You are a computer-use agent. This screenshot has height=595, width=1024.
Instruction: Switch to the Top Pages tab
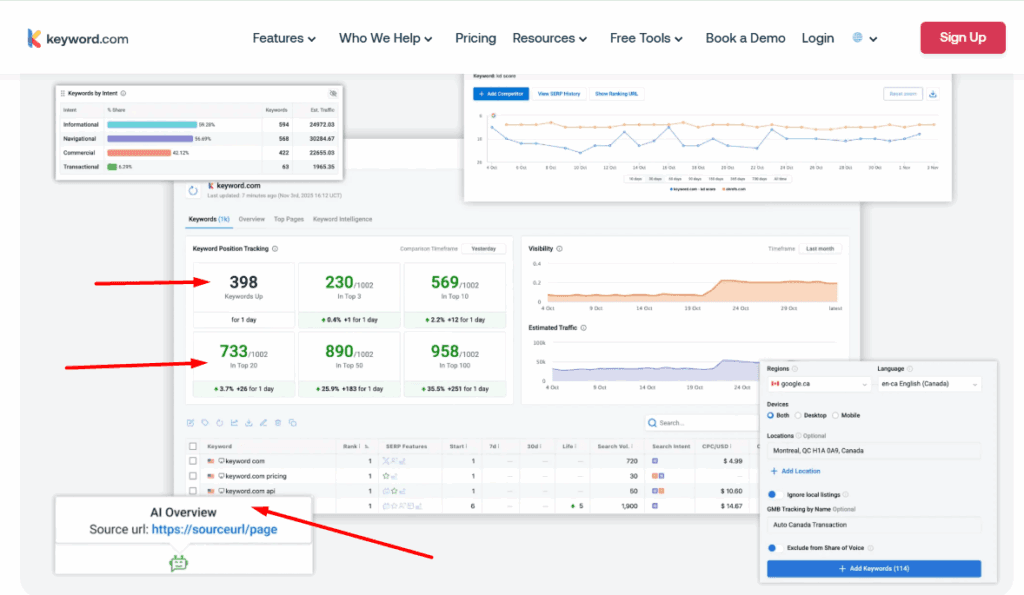click(x=288, y=218)
